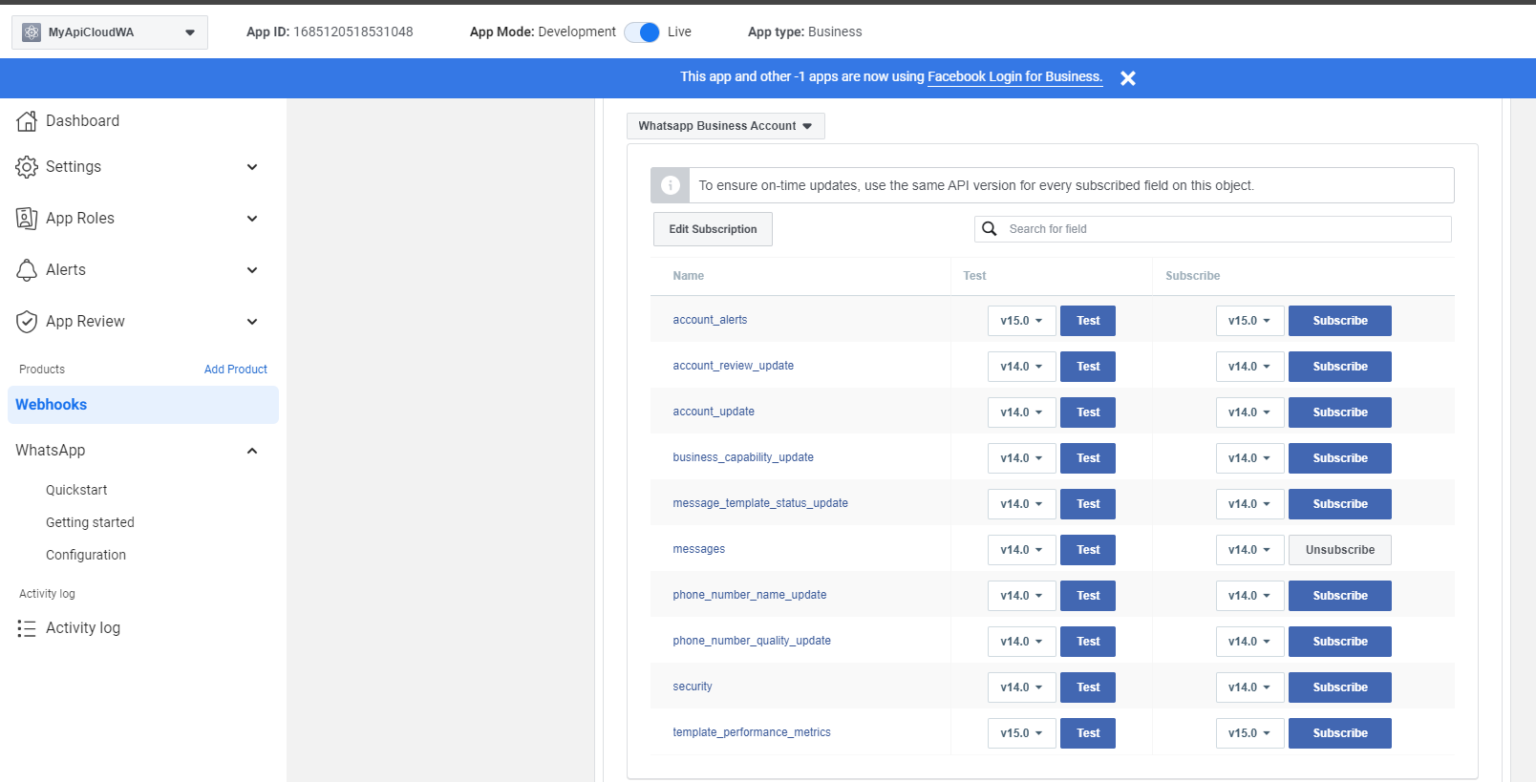1536x782 pixels.
Task: Click the Edit Subscription button
Action: pyautogui.click(x=712, y=229)
